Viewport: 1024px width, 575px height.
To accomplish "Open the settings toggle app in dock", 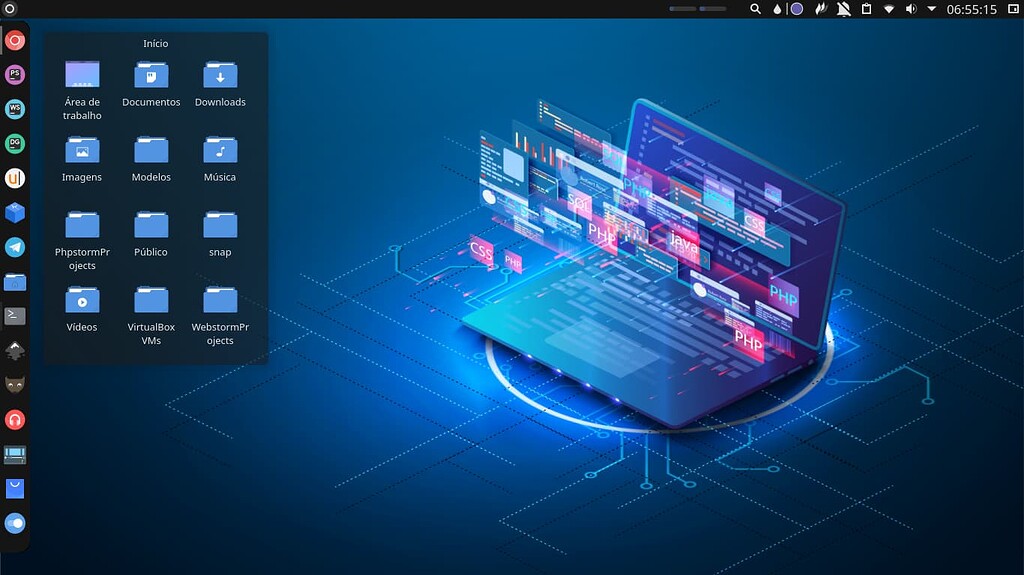I will pos(15,523).
